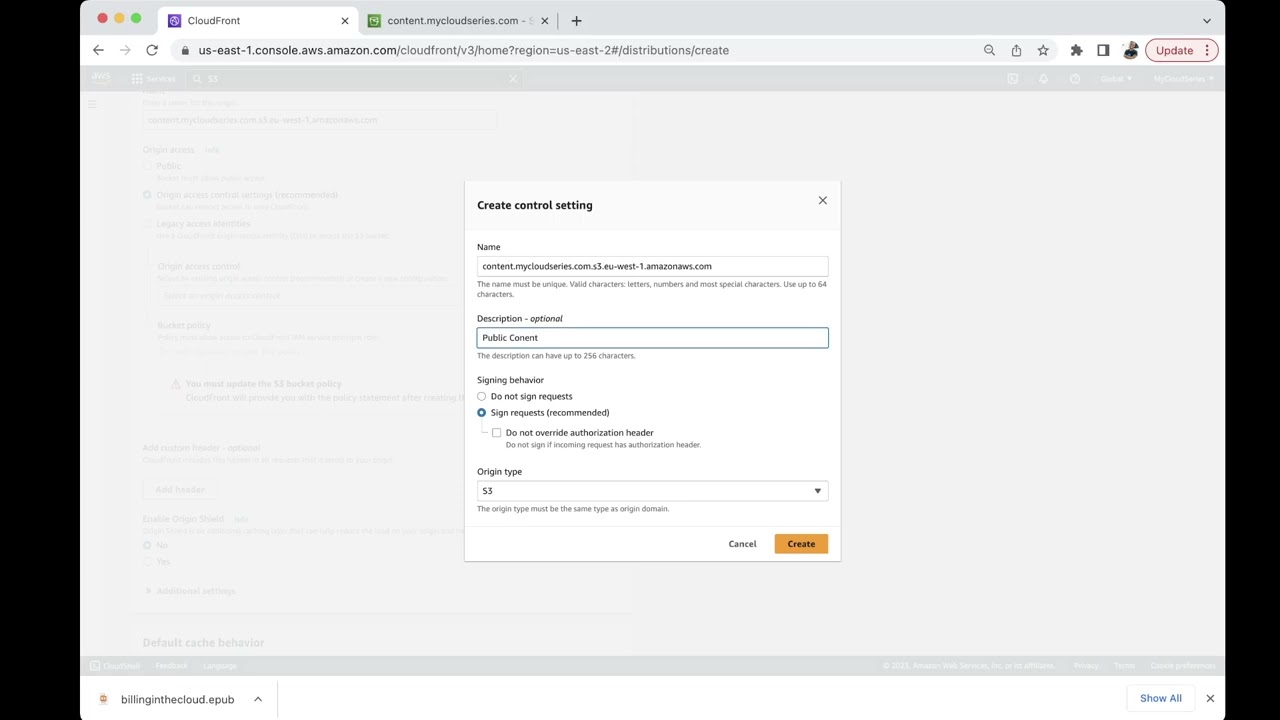
Task: Select Legacy access identities radio
Action: [x=147, y=224]
